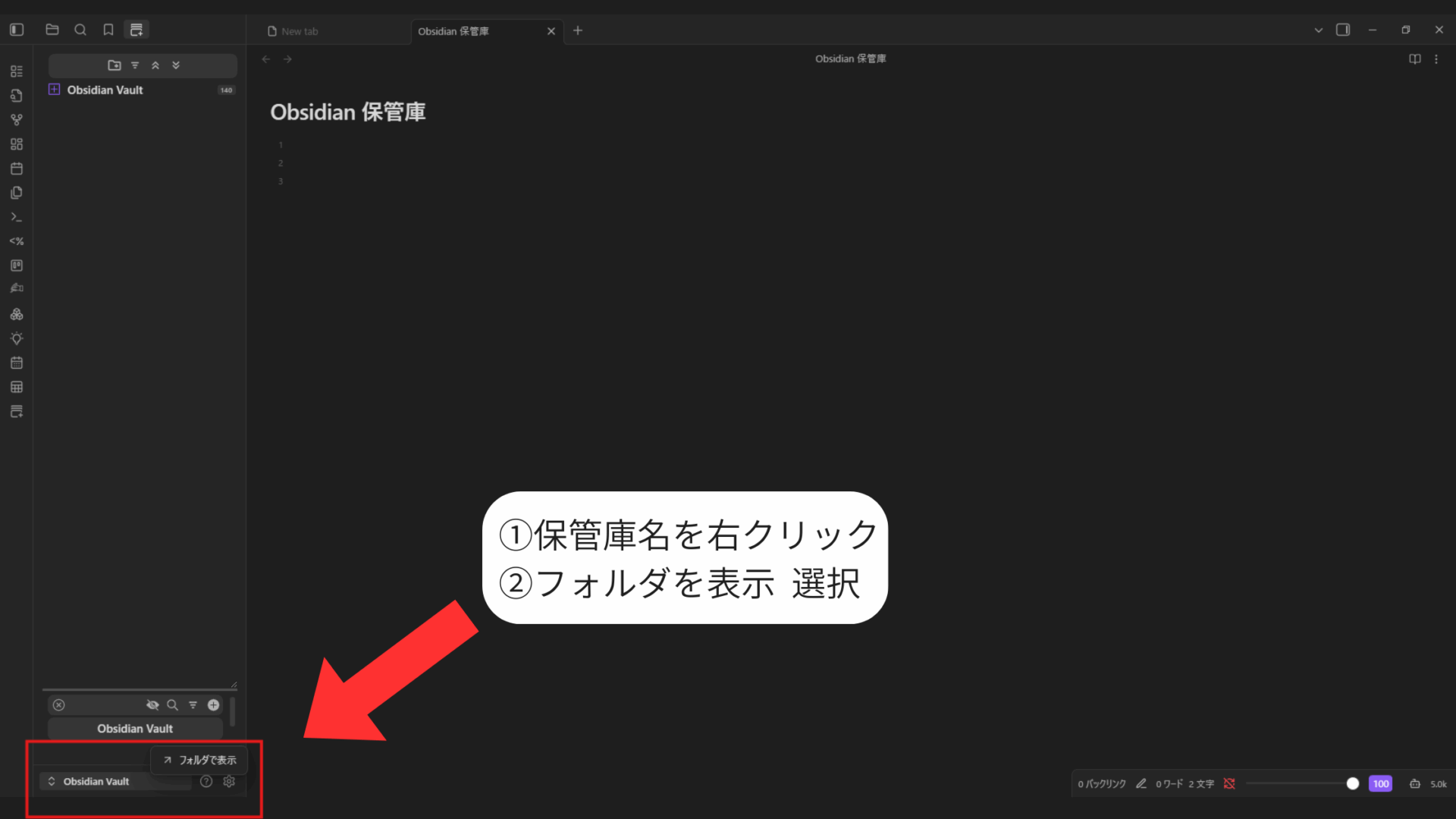Open vault settings gear icon
Screen dimensions: 1456x819
[229, 781]
